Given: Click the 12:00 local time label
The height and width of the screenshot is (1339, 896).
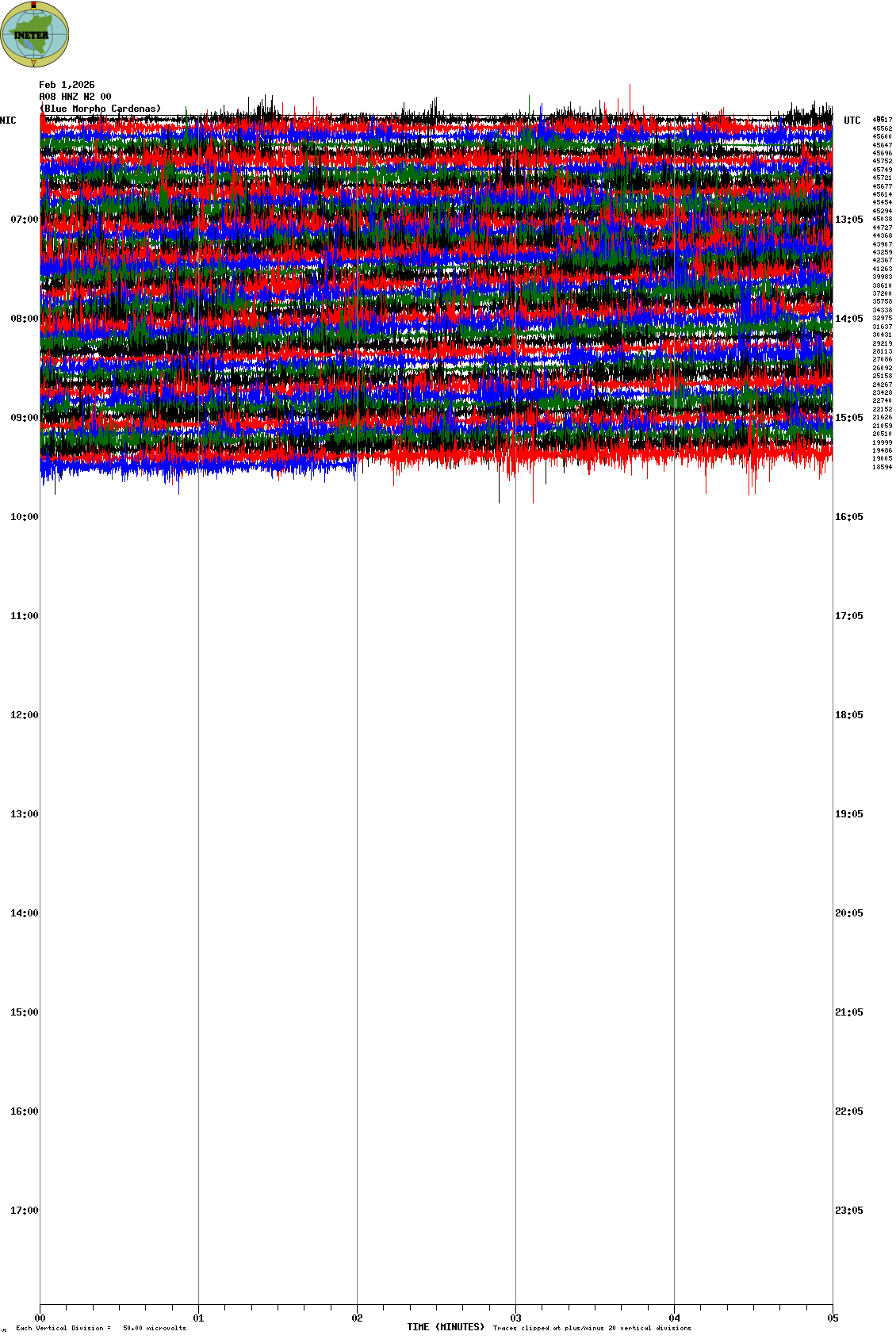Looking at the screenshot, I should coord(24,715).
